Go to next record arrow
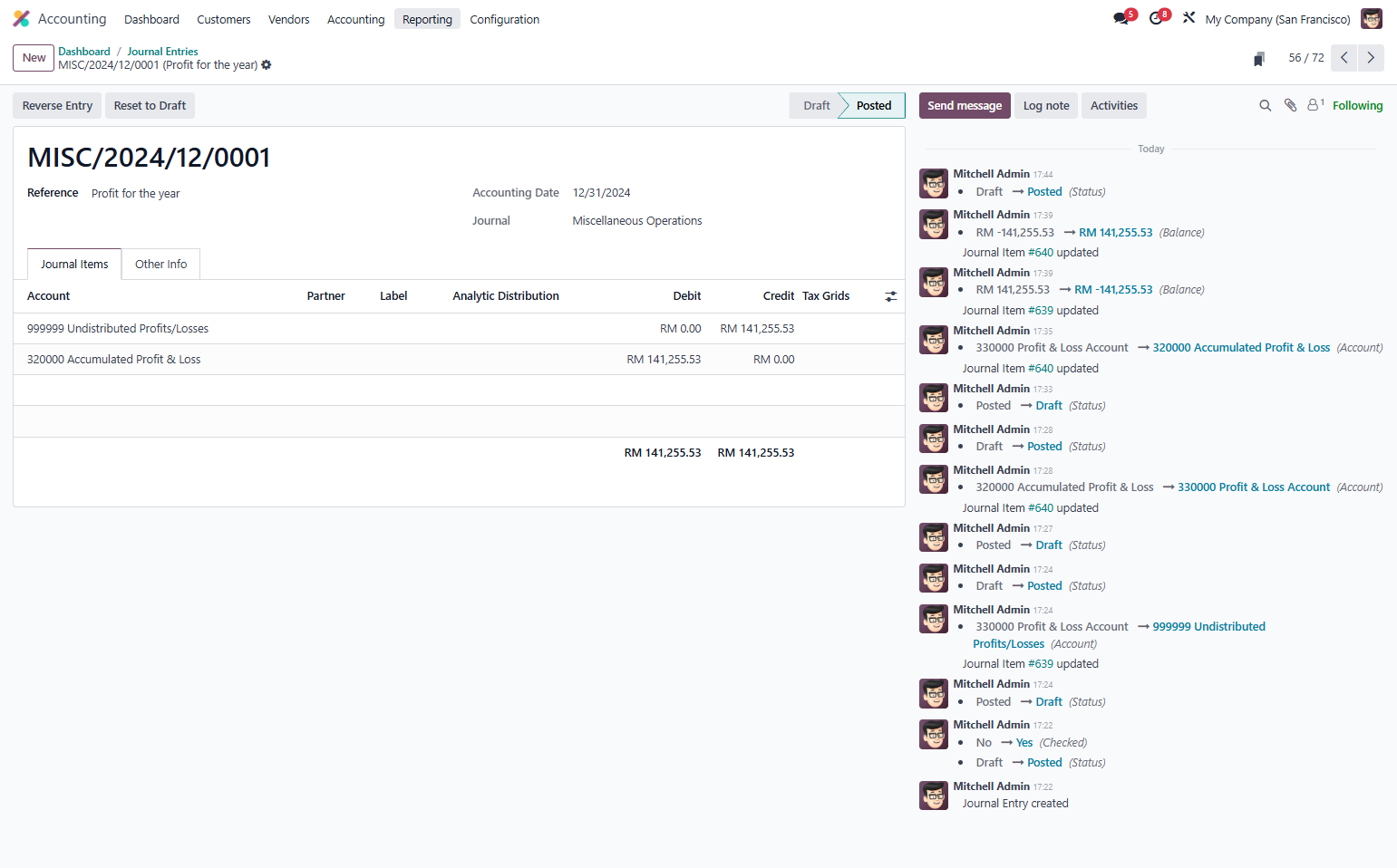Screen dimensions: 1397x868 (x=1371, y=58)
